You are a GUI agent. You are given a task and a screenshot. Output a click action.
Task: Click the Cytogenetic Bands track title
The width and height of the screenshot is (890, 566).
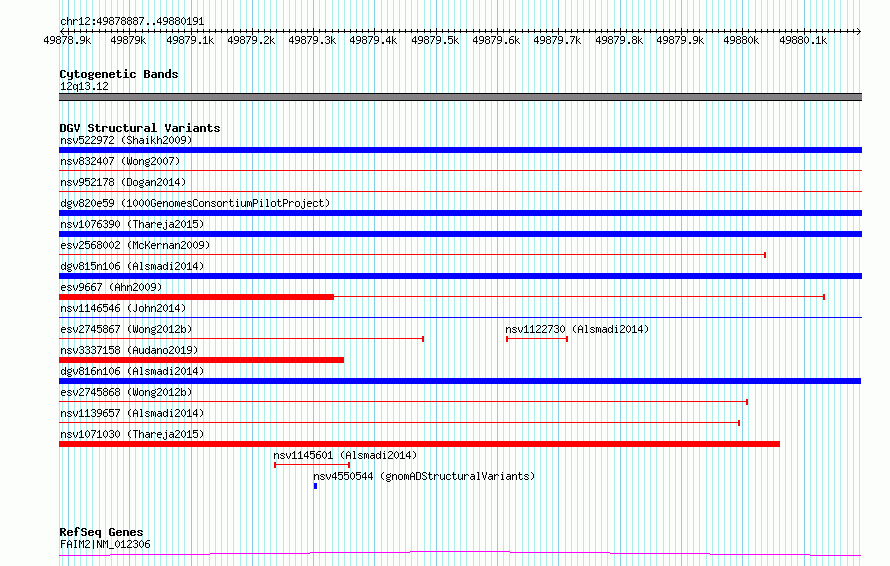tap(119, 74)
